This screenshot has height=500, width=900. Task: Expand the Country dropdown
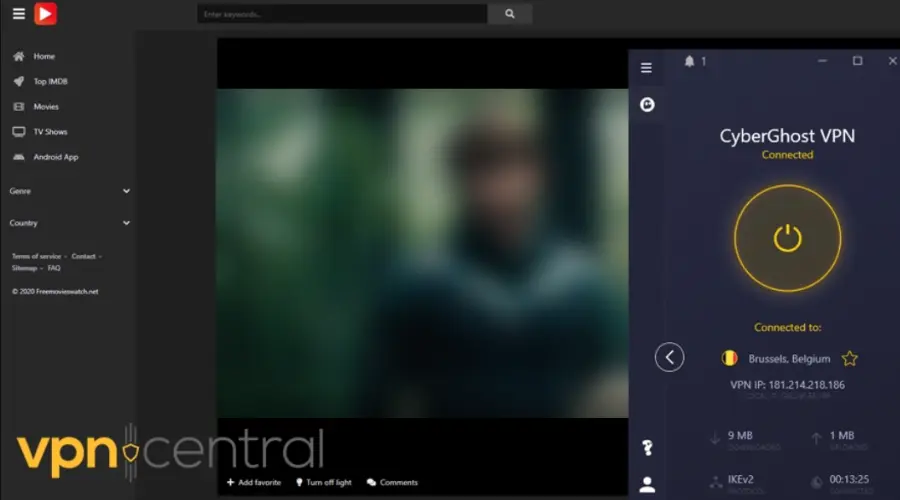(69, 223)
